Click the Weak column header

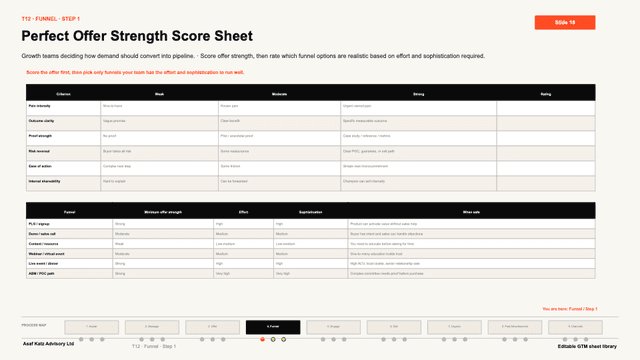tap(160, 94)
